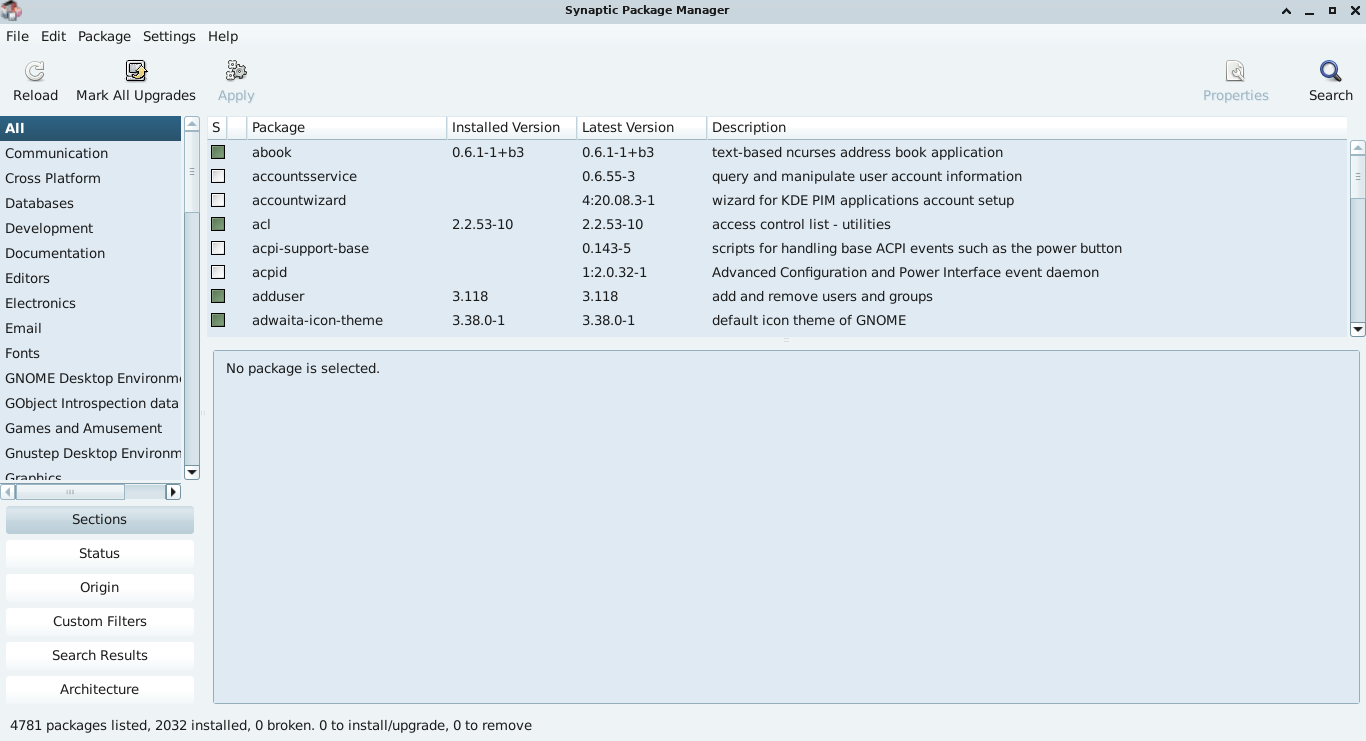Viewport: 1366px width, 741px height.
Task: Switch to the Status filter view
Action: tap(99, 553)
